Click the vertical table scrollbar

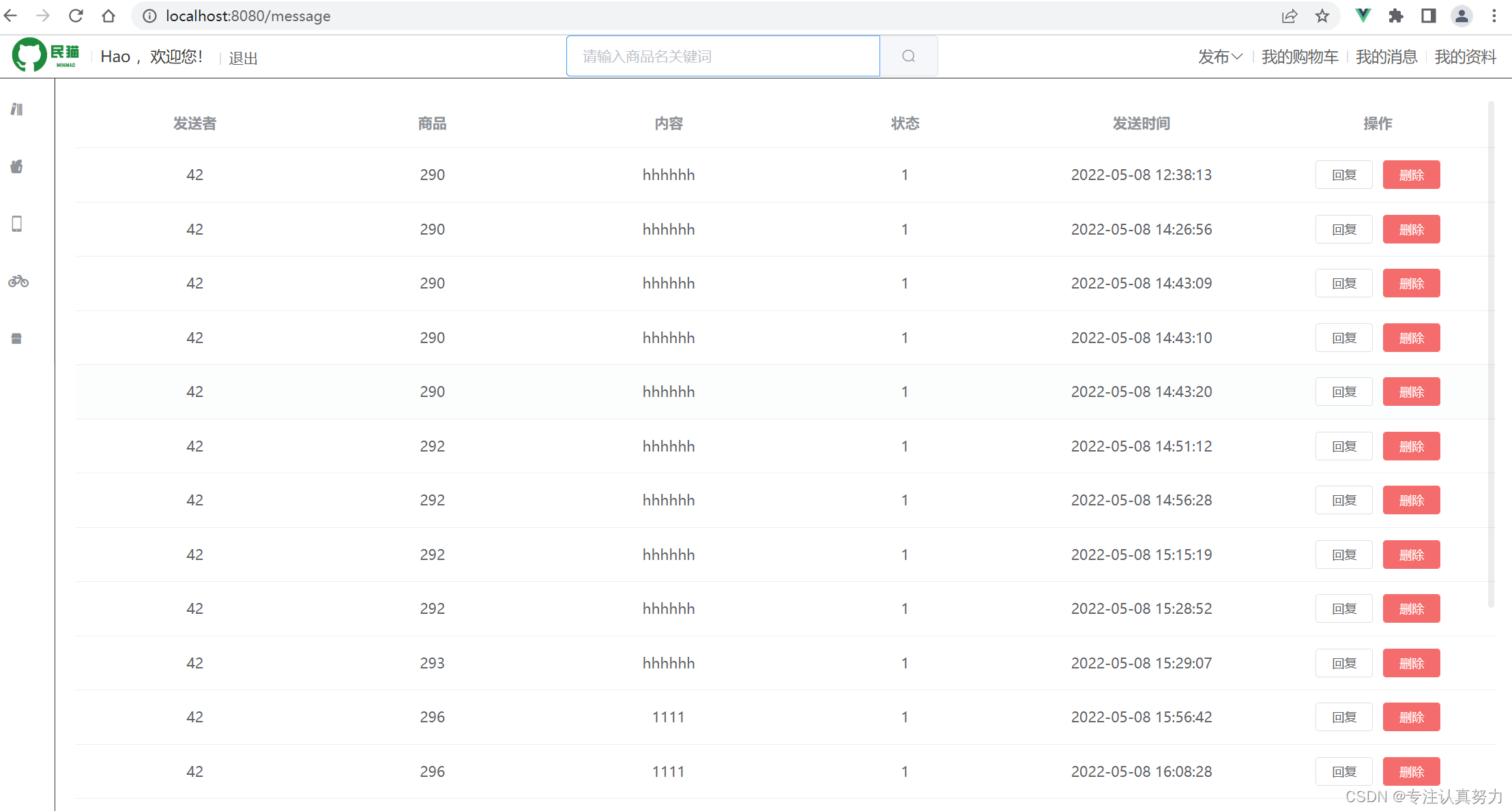[1491, 355]
